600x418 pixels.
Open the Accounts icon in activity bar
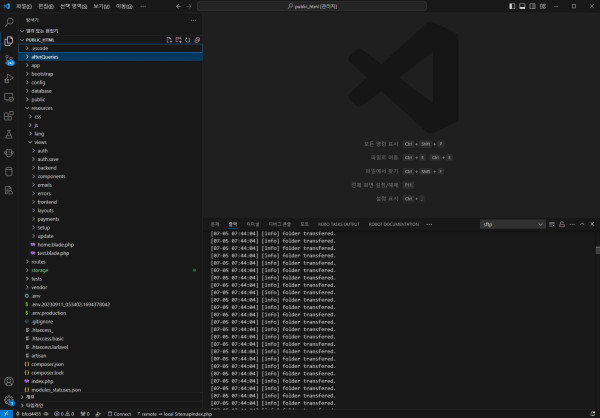[9, 382]
